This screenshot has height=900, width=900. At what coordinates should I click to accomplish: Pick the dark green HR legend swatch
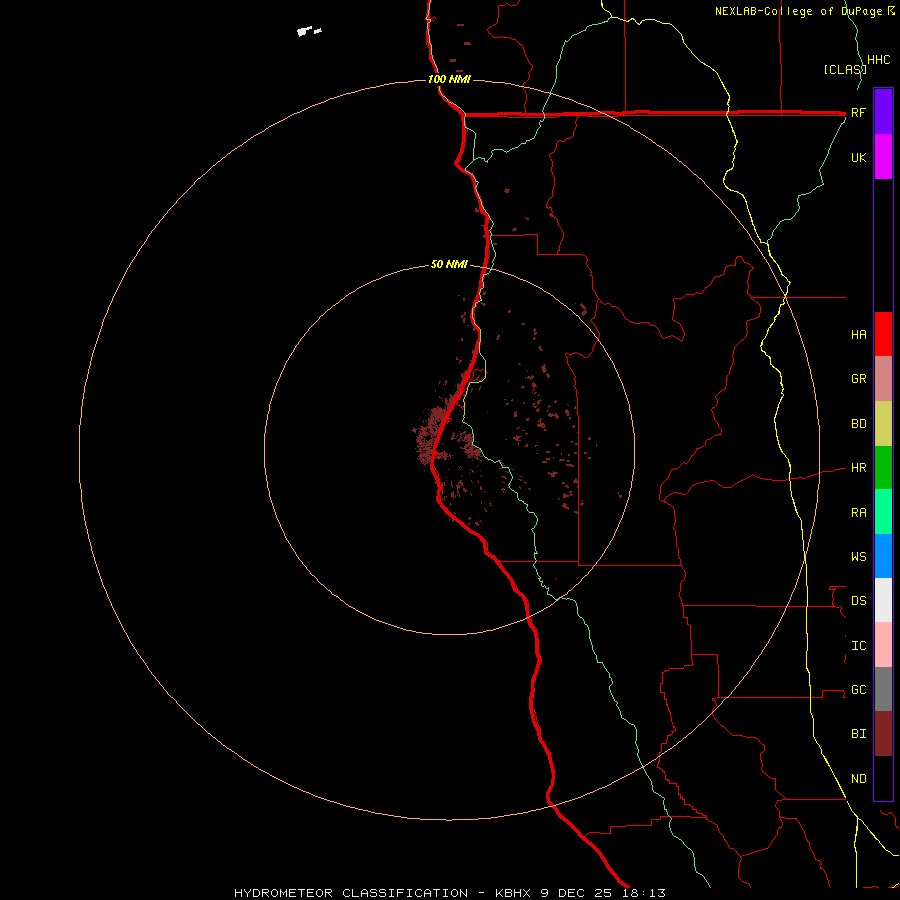[883, 468]
